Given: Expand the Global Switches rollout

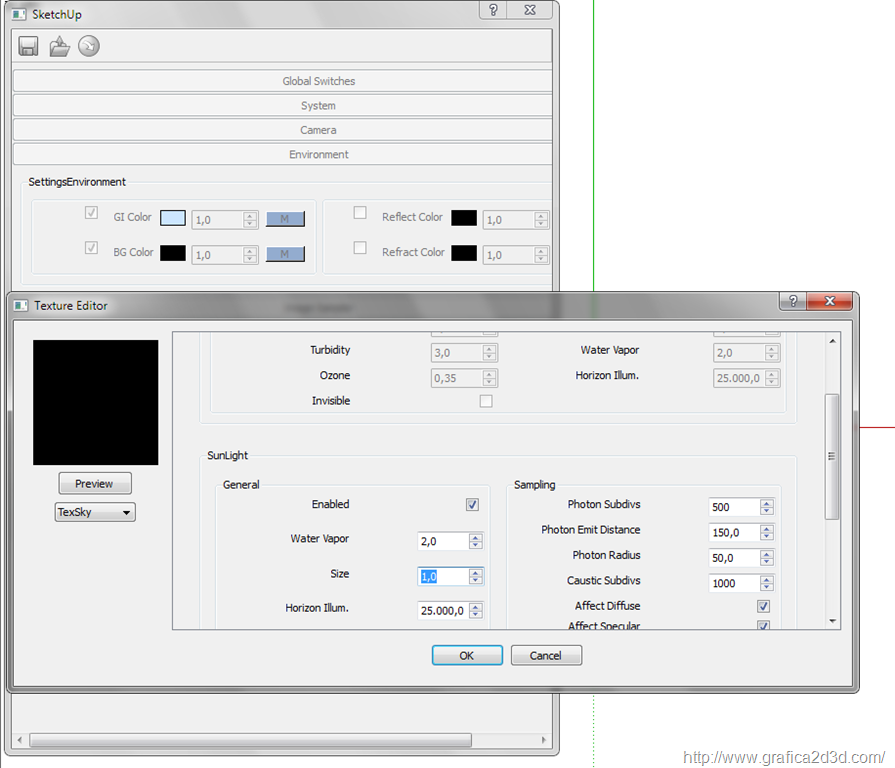Looking at the screenshot, I should pos(283,81).
